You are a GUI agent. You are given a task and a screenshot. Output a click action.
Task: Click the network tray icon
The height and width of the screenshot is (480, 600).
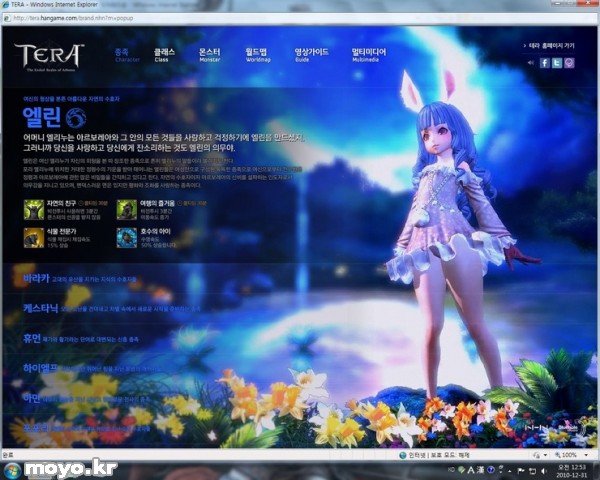pyautogui.click(x=532, y=471)
